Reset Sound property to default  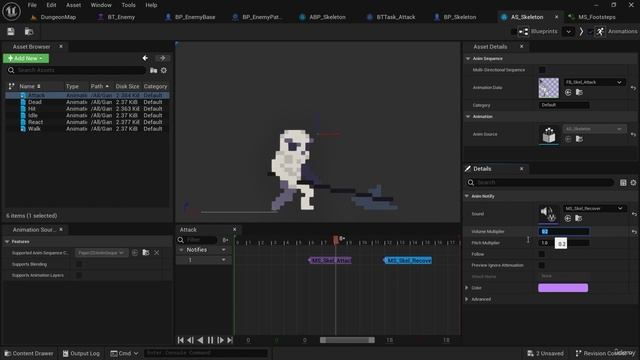tap(634, 214)
